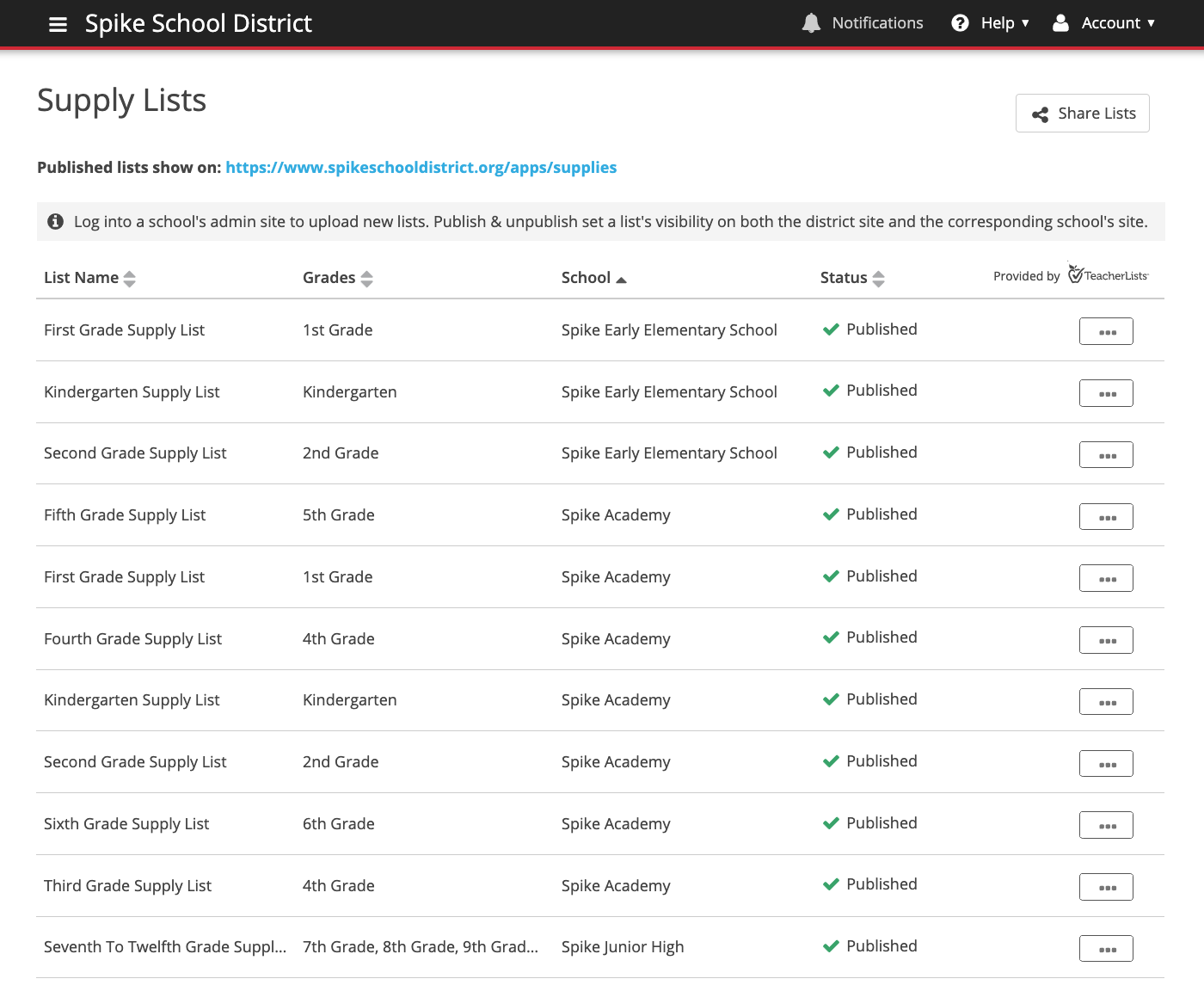Click the info icon in the upload notice banner
Viewport: 1204px width, 985px height.
pos(55,221)
